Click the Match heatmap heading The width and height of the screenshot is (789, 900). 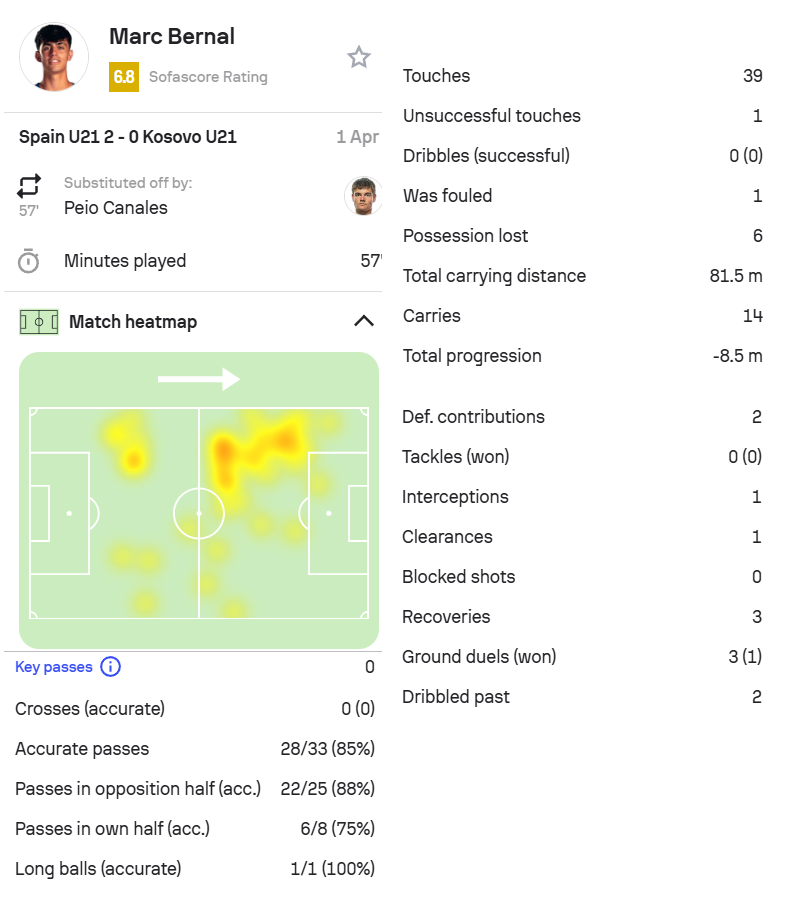[133, 322]
